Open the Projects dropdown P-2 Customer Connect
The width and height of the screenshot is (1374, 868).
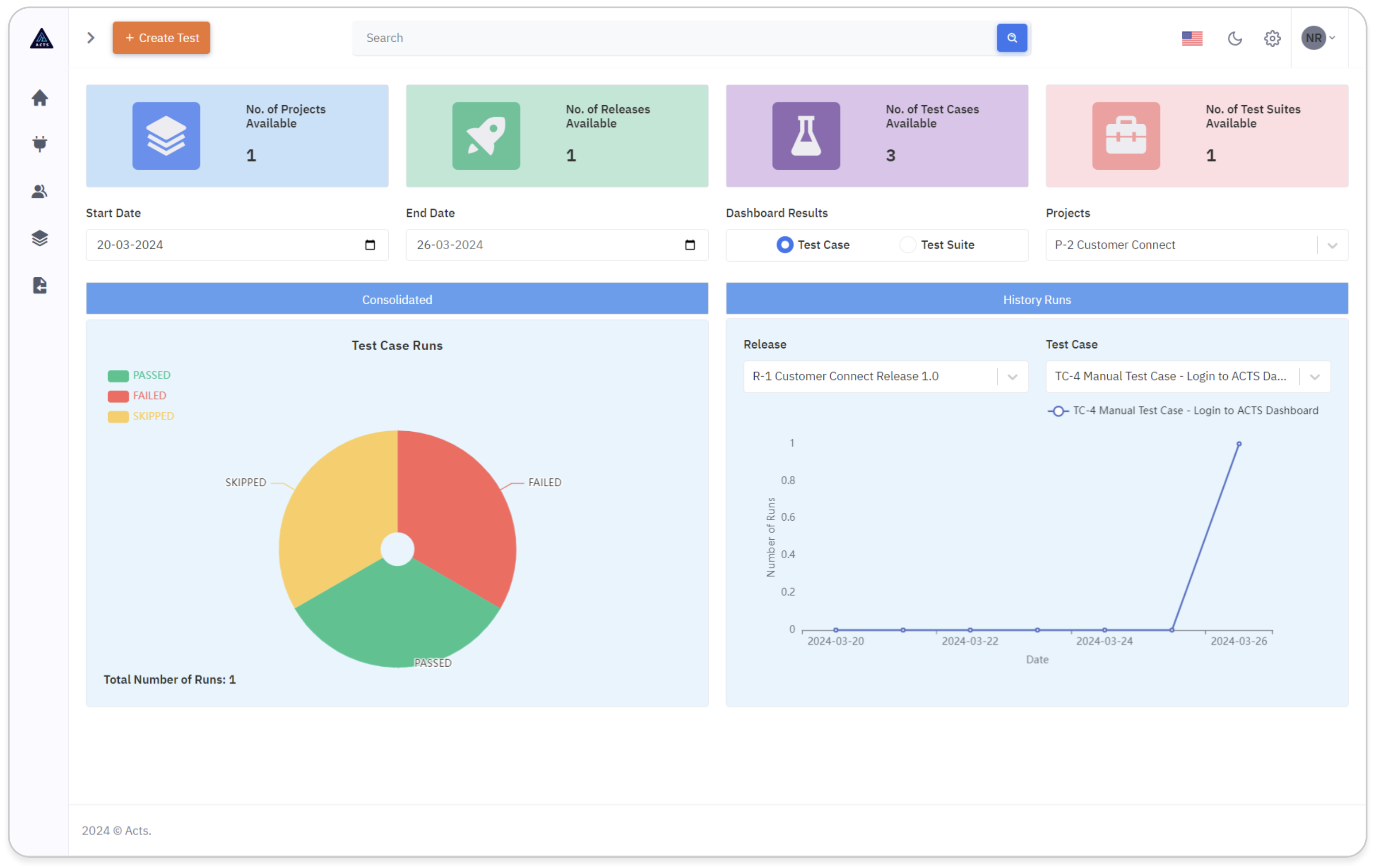point(1196,245)
